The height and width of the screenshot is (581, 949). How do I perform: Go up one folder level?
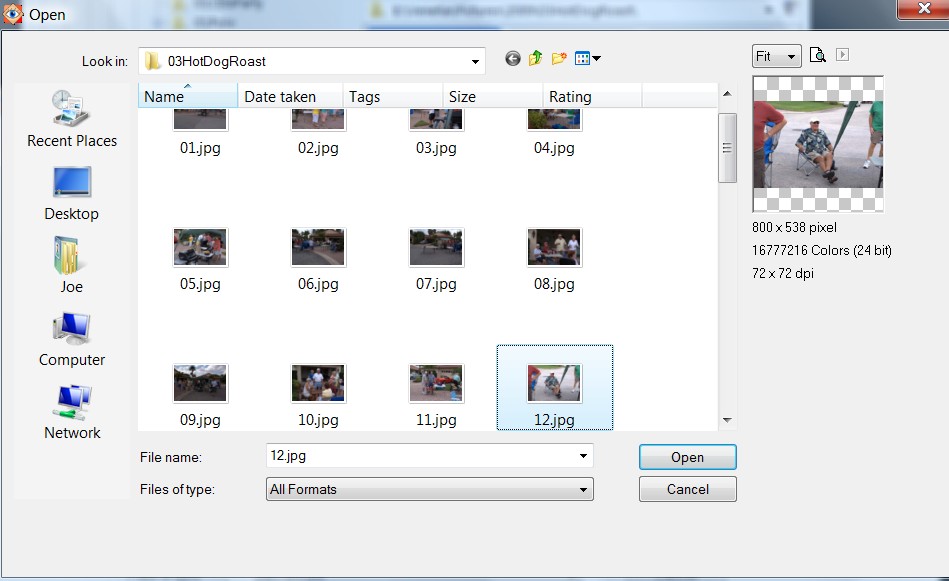point(536,59)
